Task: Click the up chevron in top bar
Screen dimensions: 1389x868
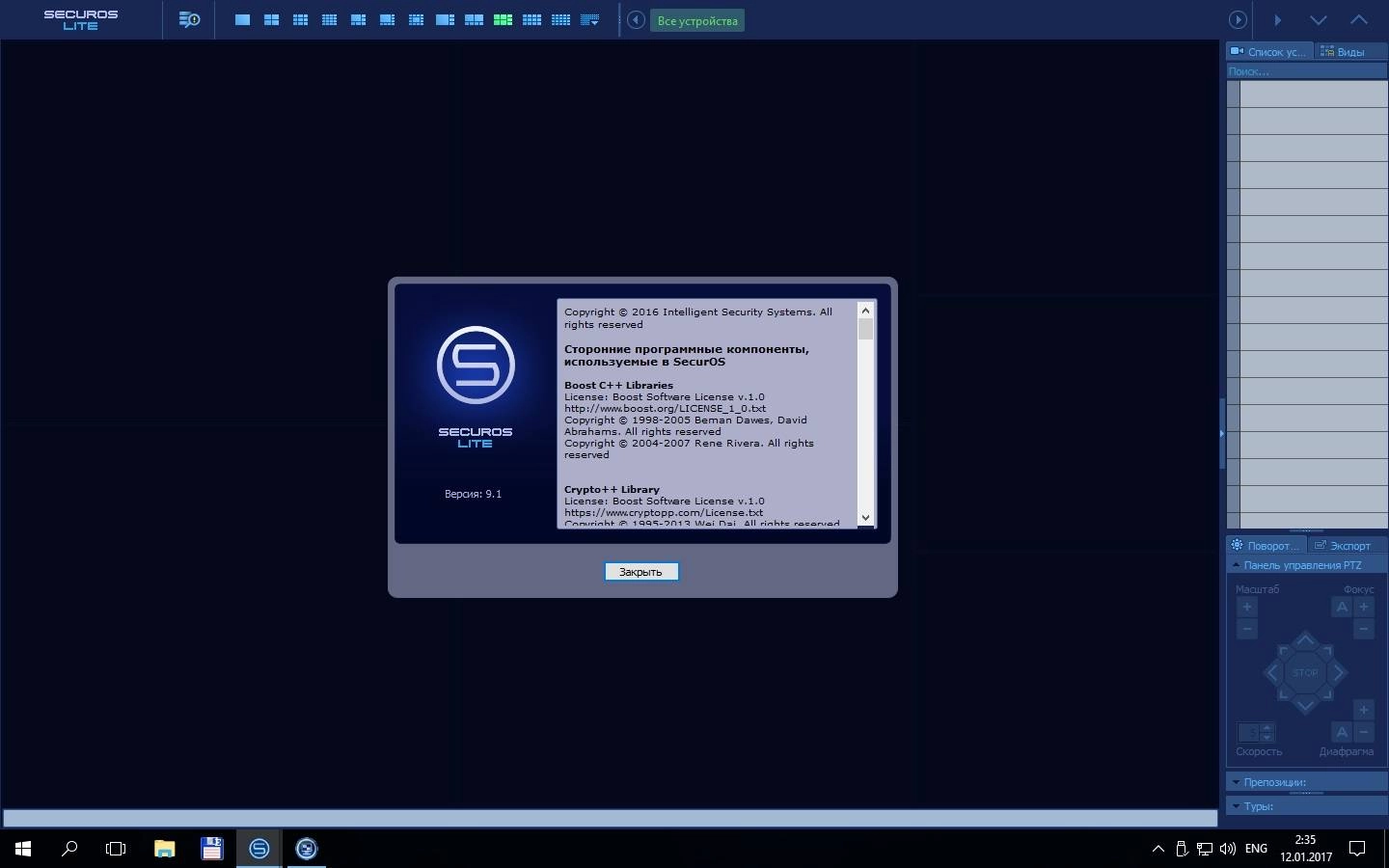Action: 1359,20
